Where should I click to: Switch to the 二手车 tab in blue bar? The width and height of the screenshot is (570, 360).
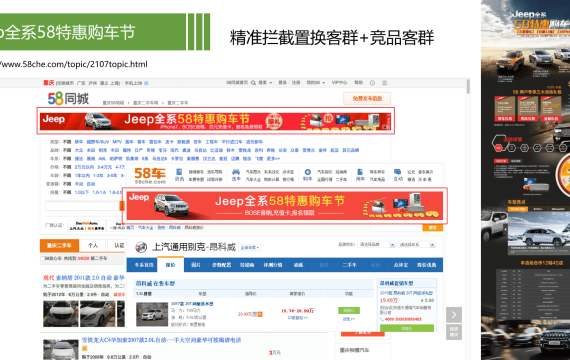(349, 265)
